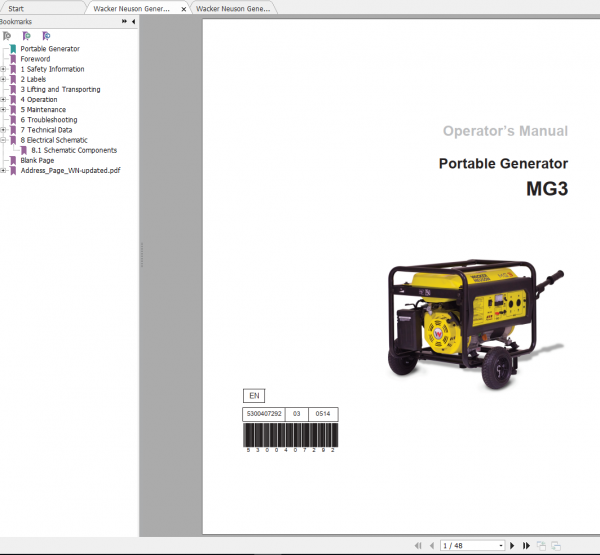Click the blue bookmark tool icon
This screenshot has height=555, width=600.
pos(46,36)
